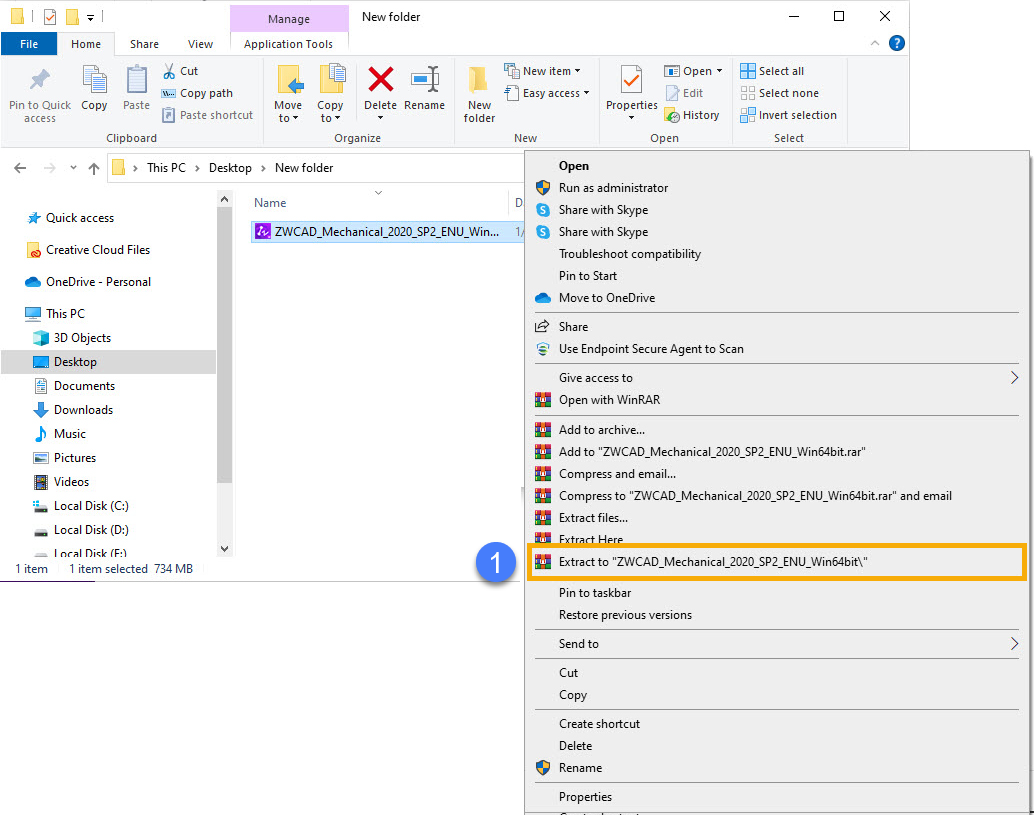This screenshot has width=1034, height=815.
Task: Choose Run as administrator from context menu
Action: pyautogui.click(x=613, y=188)
